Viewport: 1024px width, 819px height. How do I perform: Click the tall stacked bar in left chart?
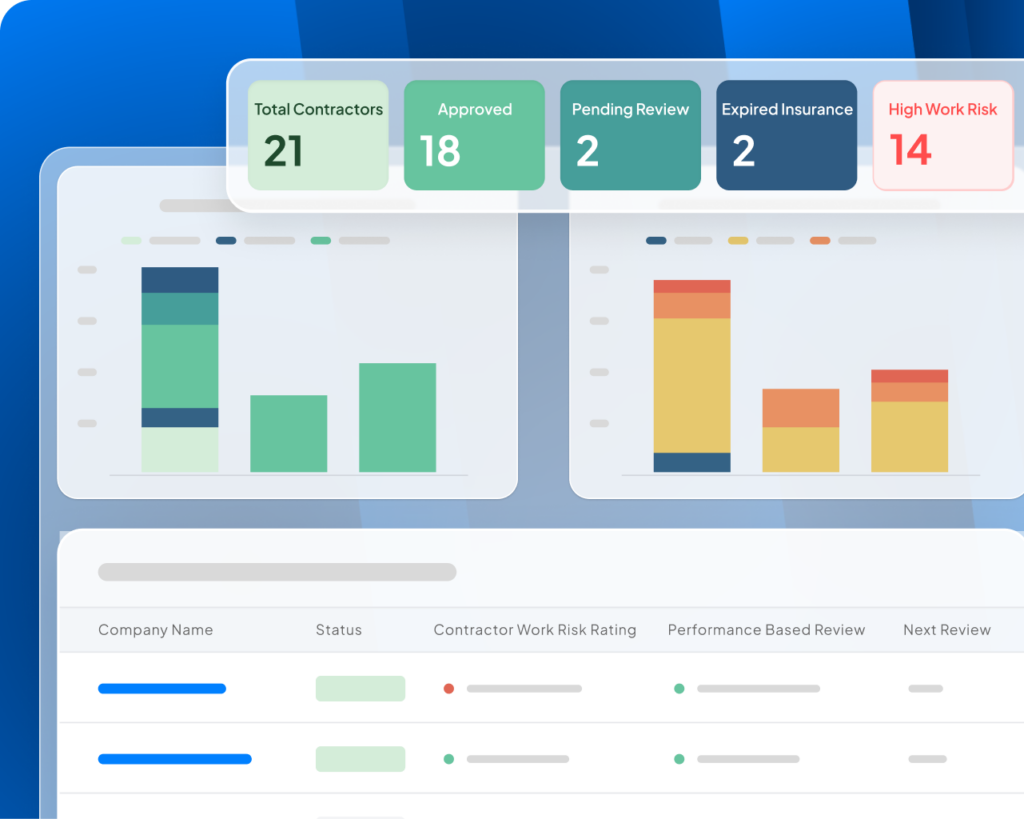tap(180, 370)
